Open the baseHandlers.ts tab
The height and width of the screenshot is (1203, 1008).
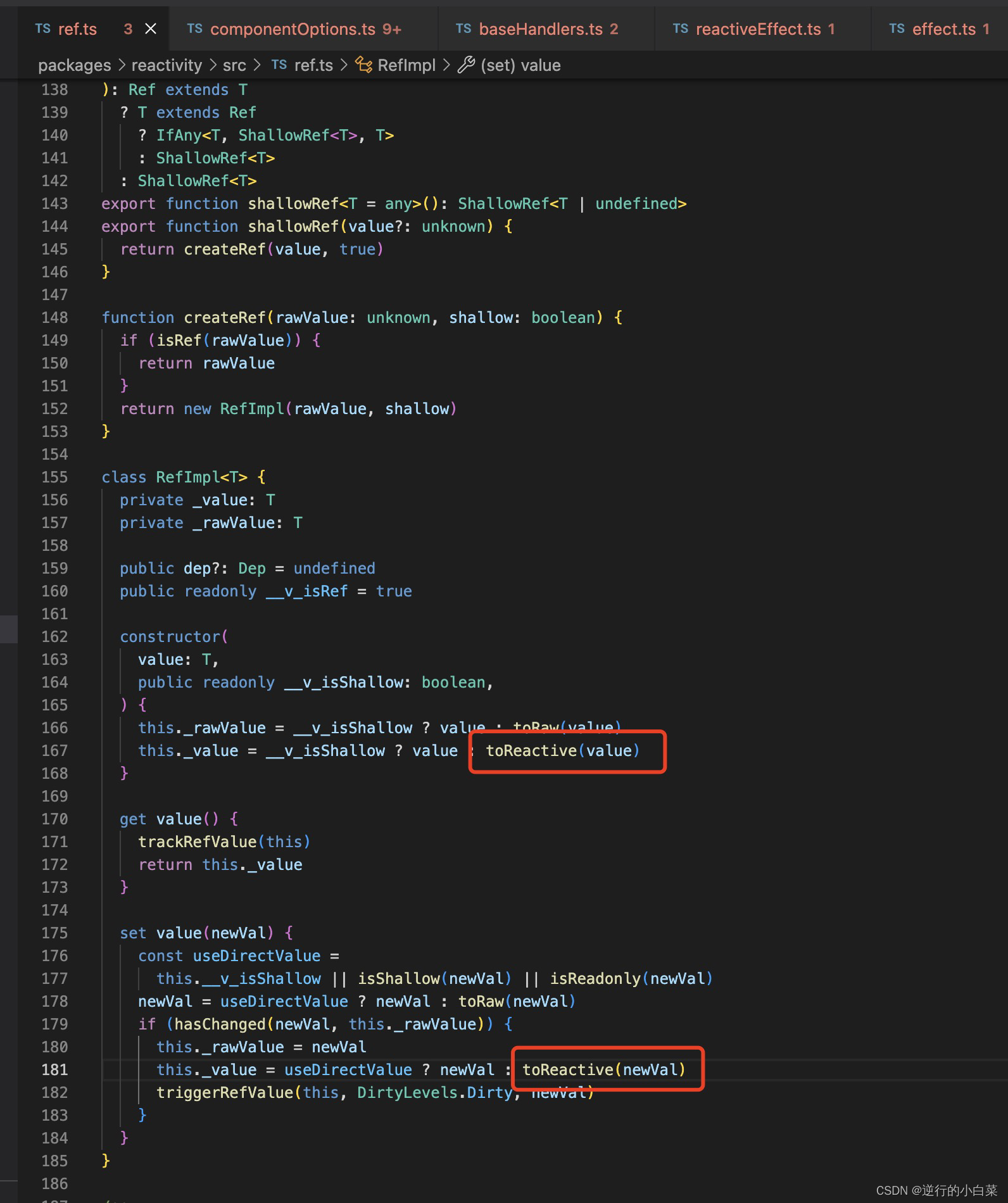(546, 29)
